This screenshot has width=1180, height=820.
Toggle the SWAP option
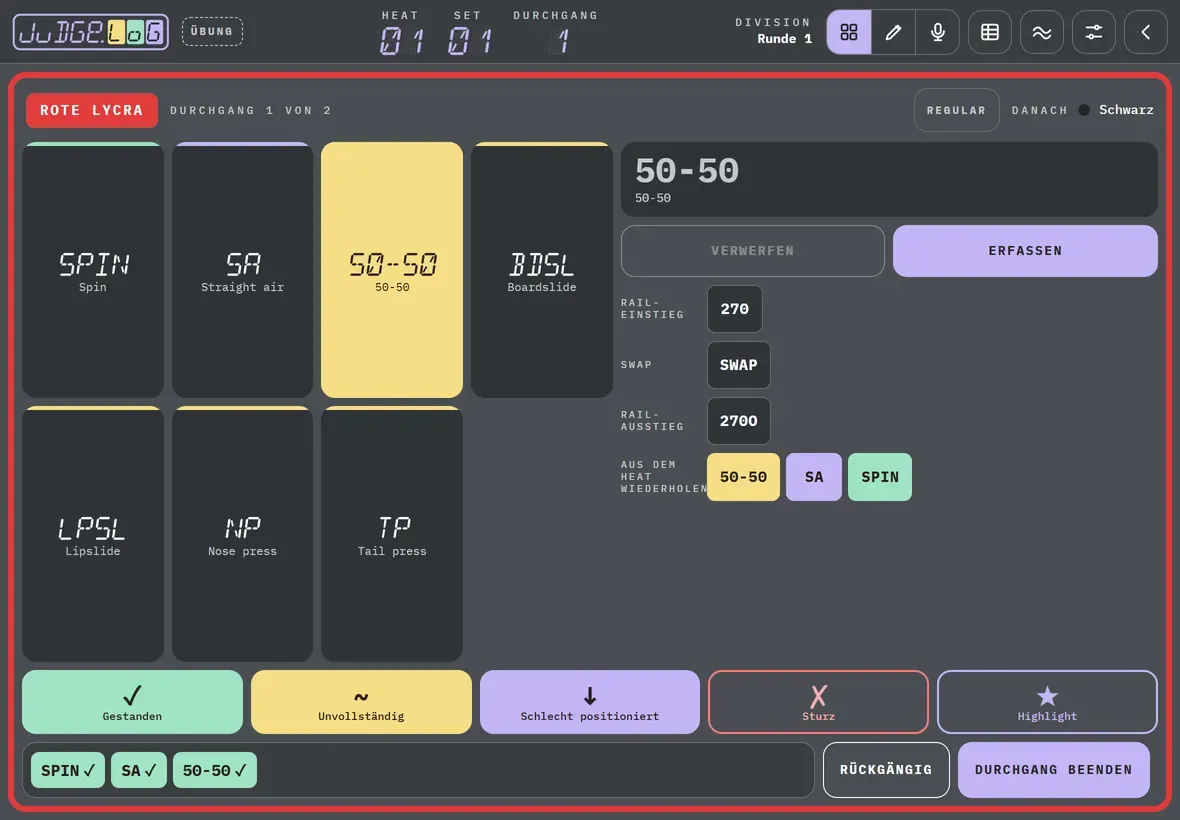738,365
